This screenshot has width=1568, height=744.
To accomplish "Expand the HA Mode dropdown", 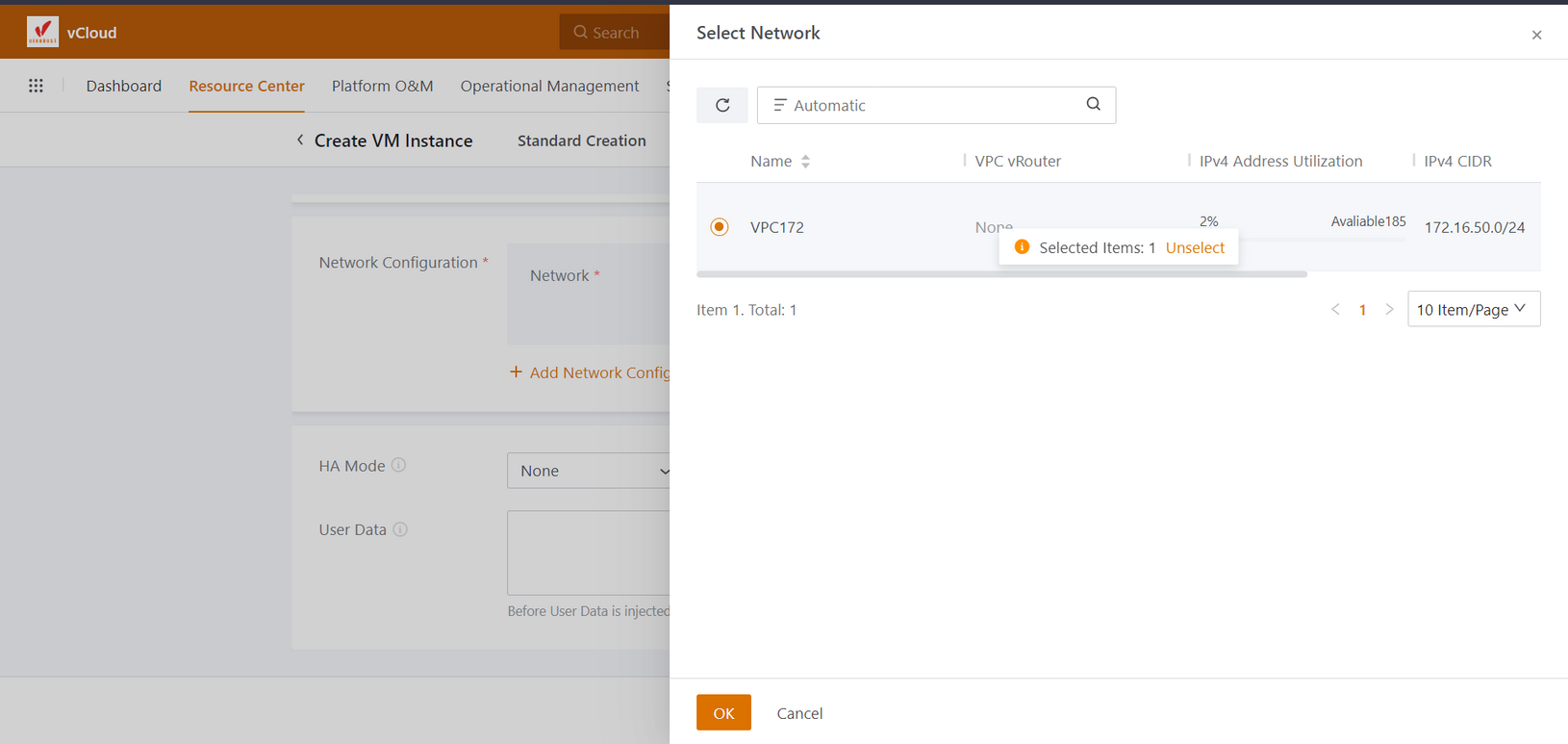I will (589, 471).
